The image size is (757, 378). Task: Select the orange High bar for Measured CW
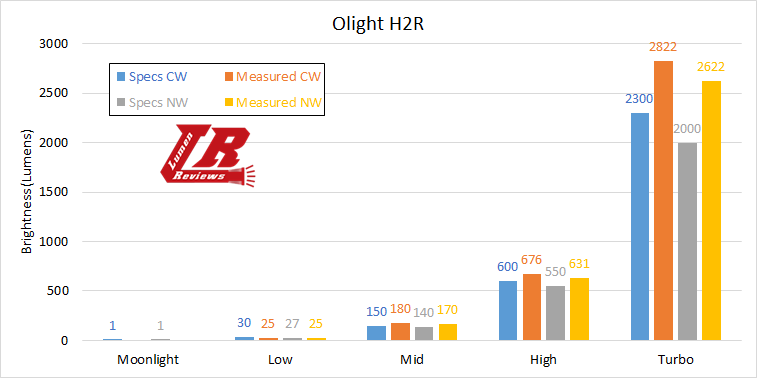click(x=531, y=307)
